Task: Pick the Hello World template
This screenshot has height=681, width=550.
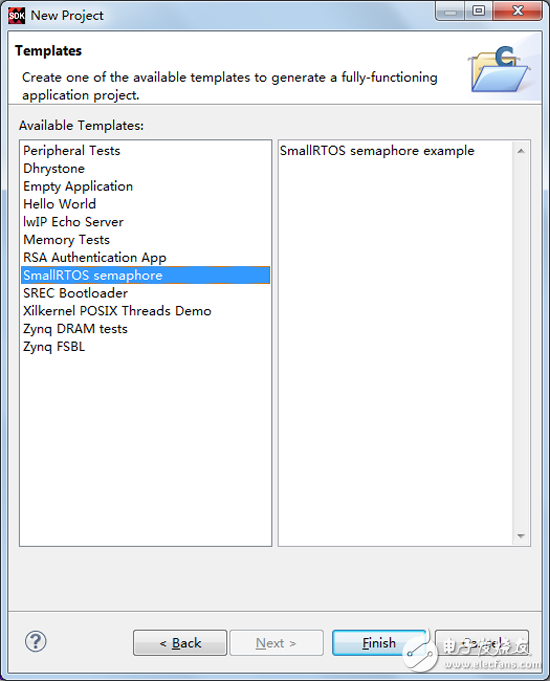Action: click(60, 204)
